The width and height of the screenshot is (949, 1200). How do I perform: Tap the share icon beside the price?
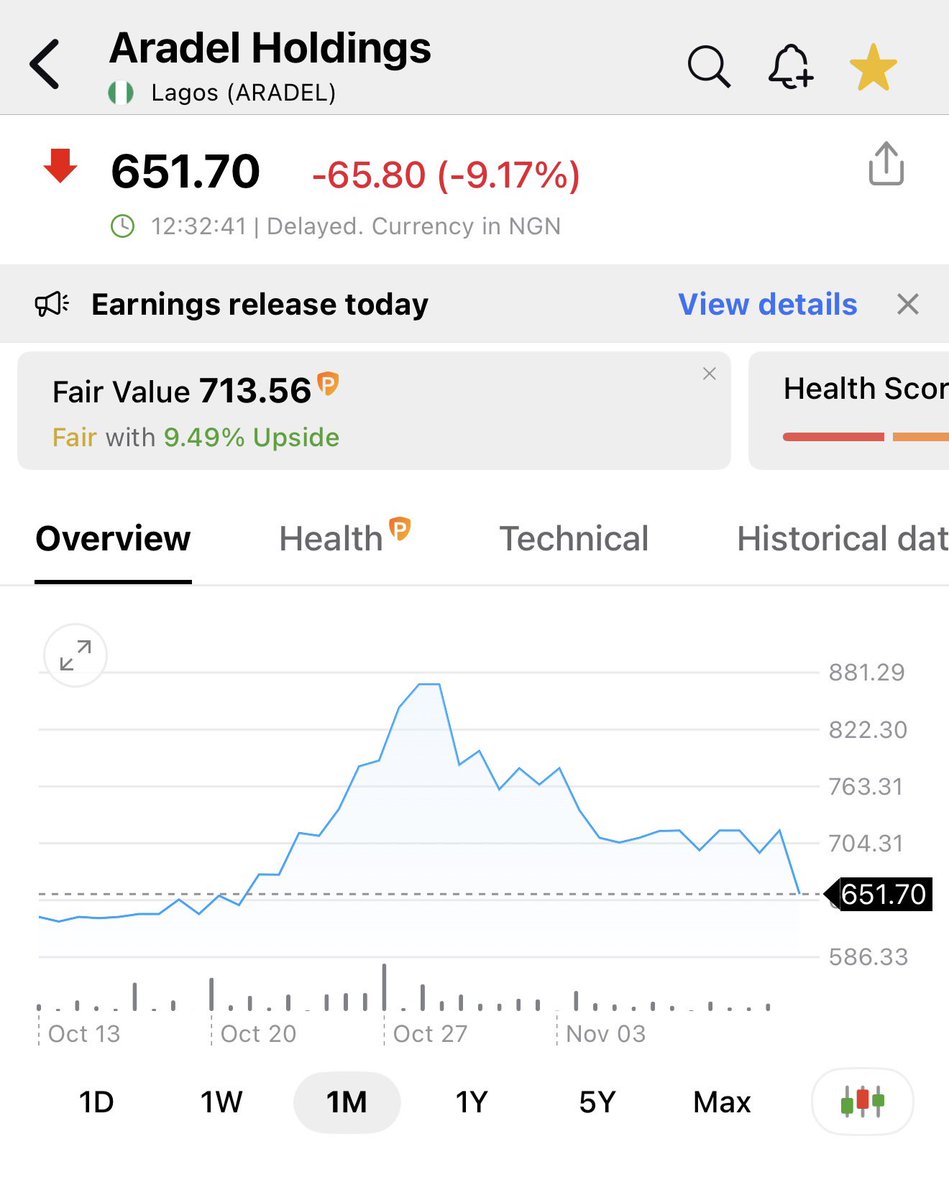coord(886,164)
